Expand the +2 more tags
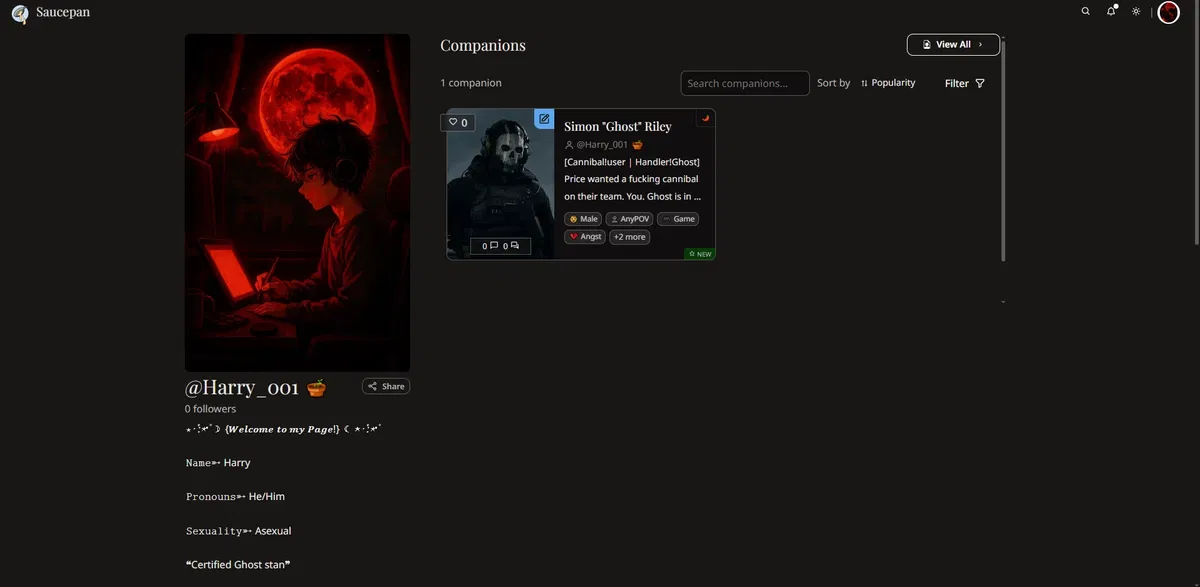The width and height of the screenshot is (1200, 587). [630, 237]
